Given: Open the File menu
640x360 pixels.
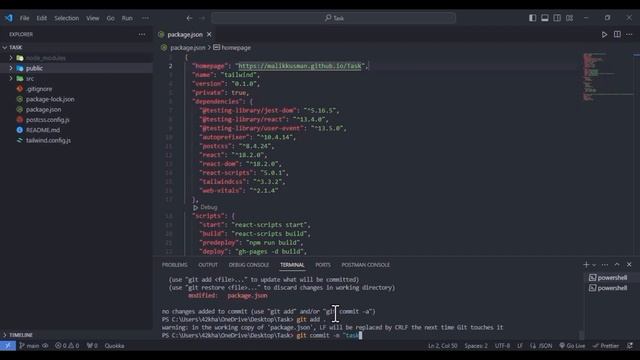Looking at the screenshot, I should click(x=24, y=18).
